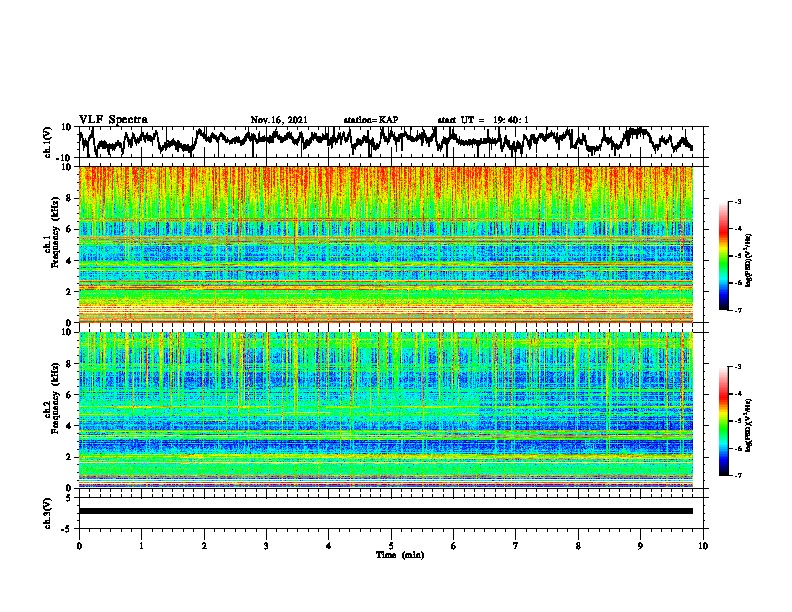Click the "Time (min)" axis title
The width and height of the screenshot is (792, 612).
coord(400,555)
